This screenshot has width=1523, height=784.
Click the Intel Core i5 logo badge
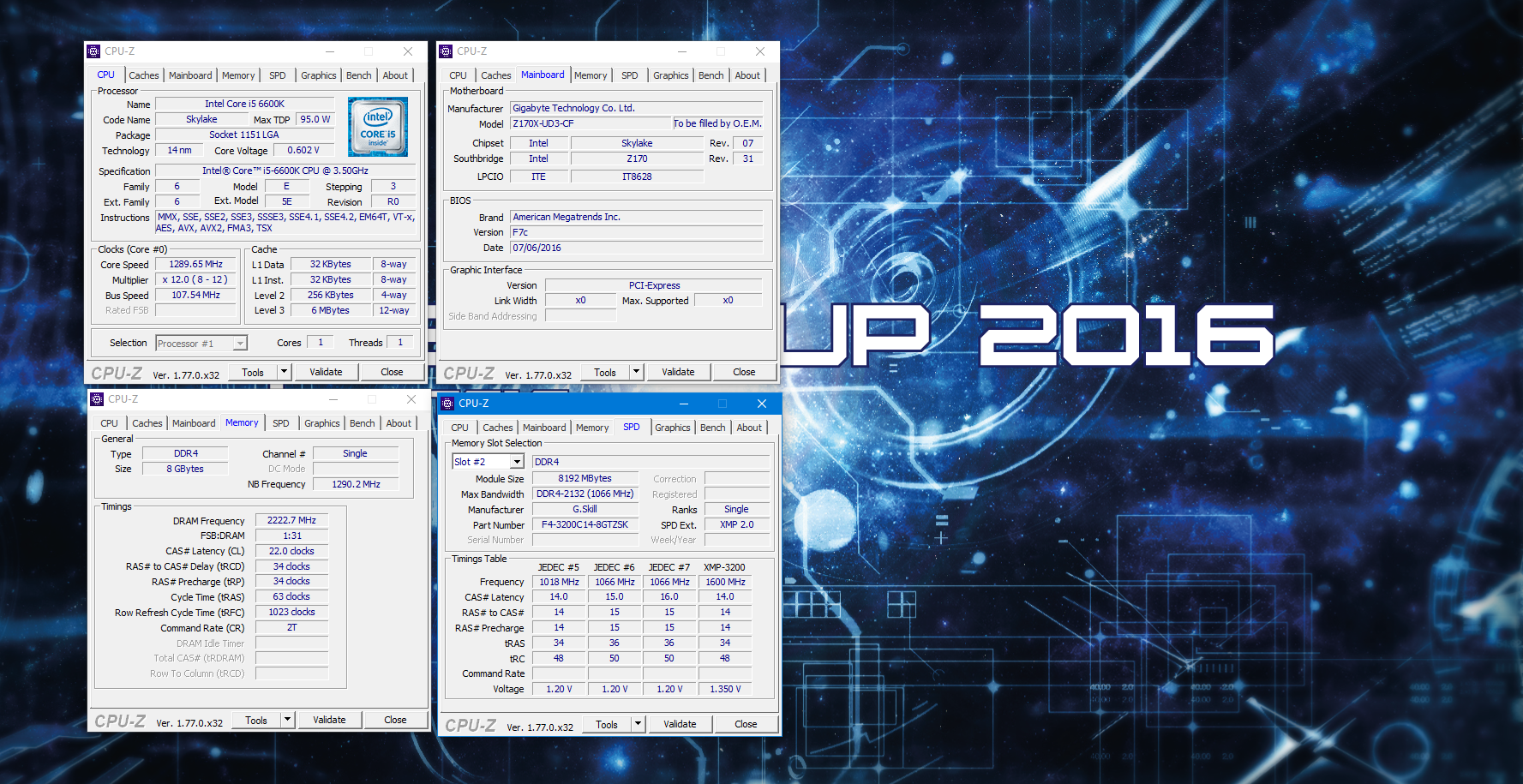click(378, 126)
